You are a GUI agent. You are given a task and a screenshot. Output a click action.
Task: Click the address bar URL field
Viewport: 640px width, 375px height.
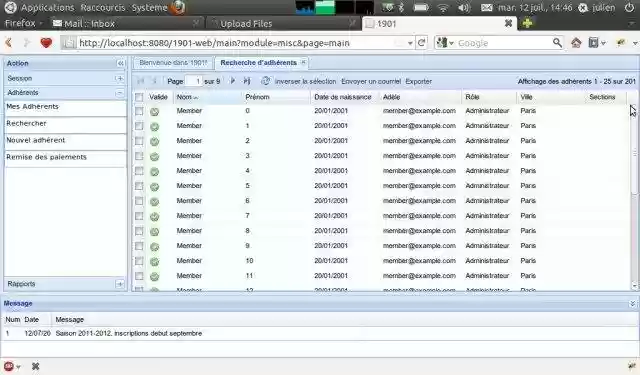tap(239, 43)
